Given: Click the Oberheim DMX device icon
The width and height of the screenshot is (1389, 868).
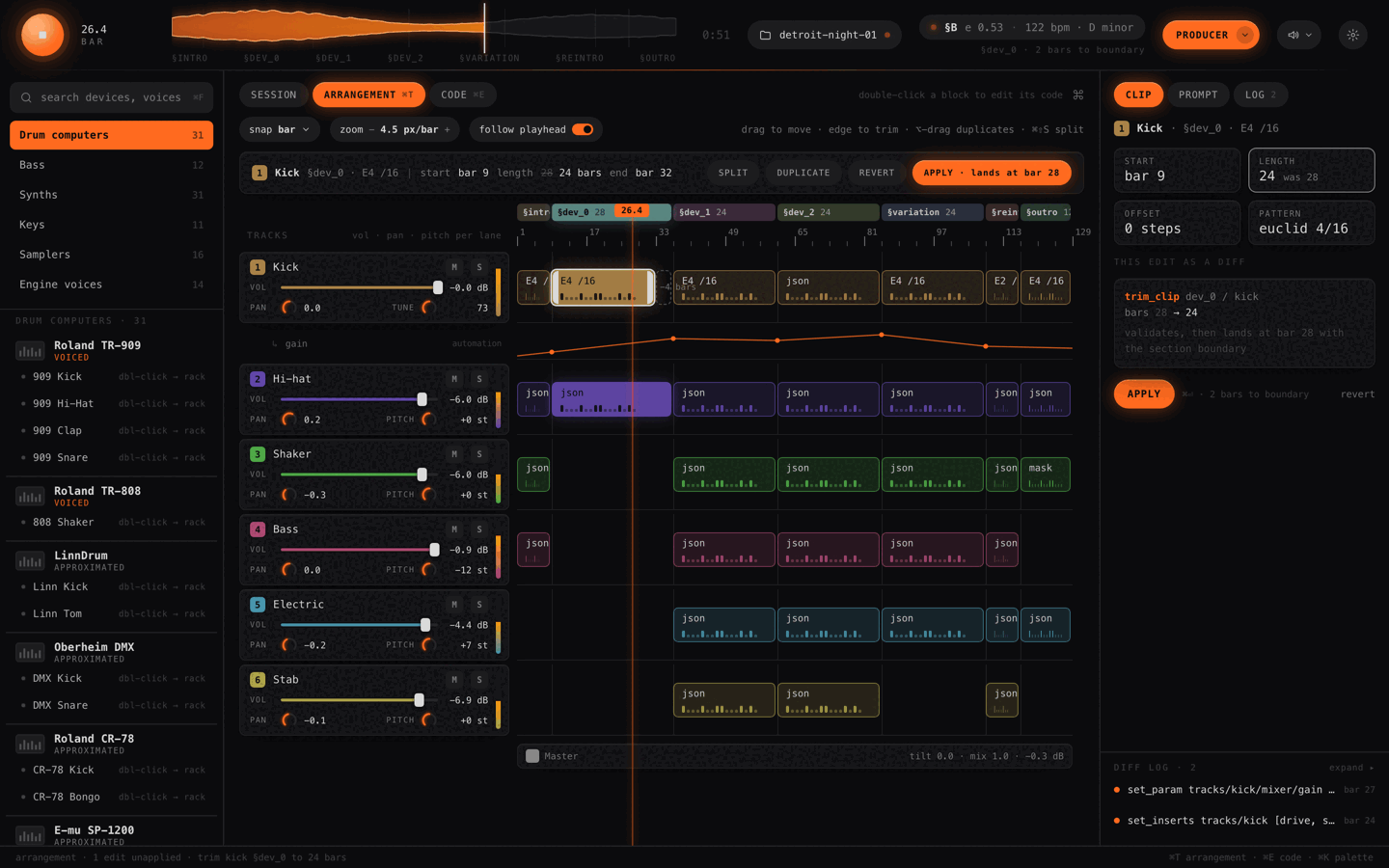Looking at the screenshot, I should point(30,652).
